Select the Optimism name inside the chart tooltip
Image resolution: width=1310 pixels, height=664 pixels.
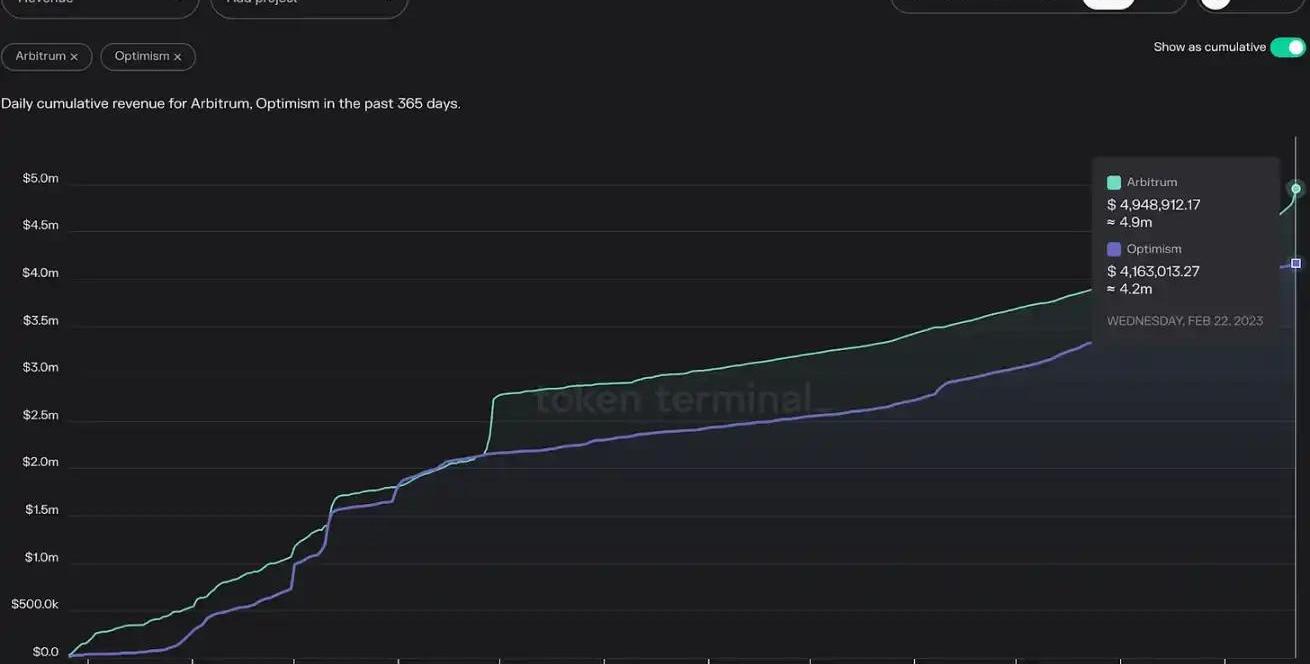coord(1154,249)
